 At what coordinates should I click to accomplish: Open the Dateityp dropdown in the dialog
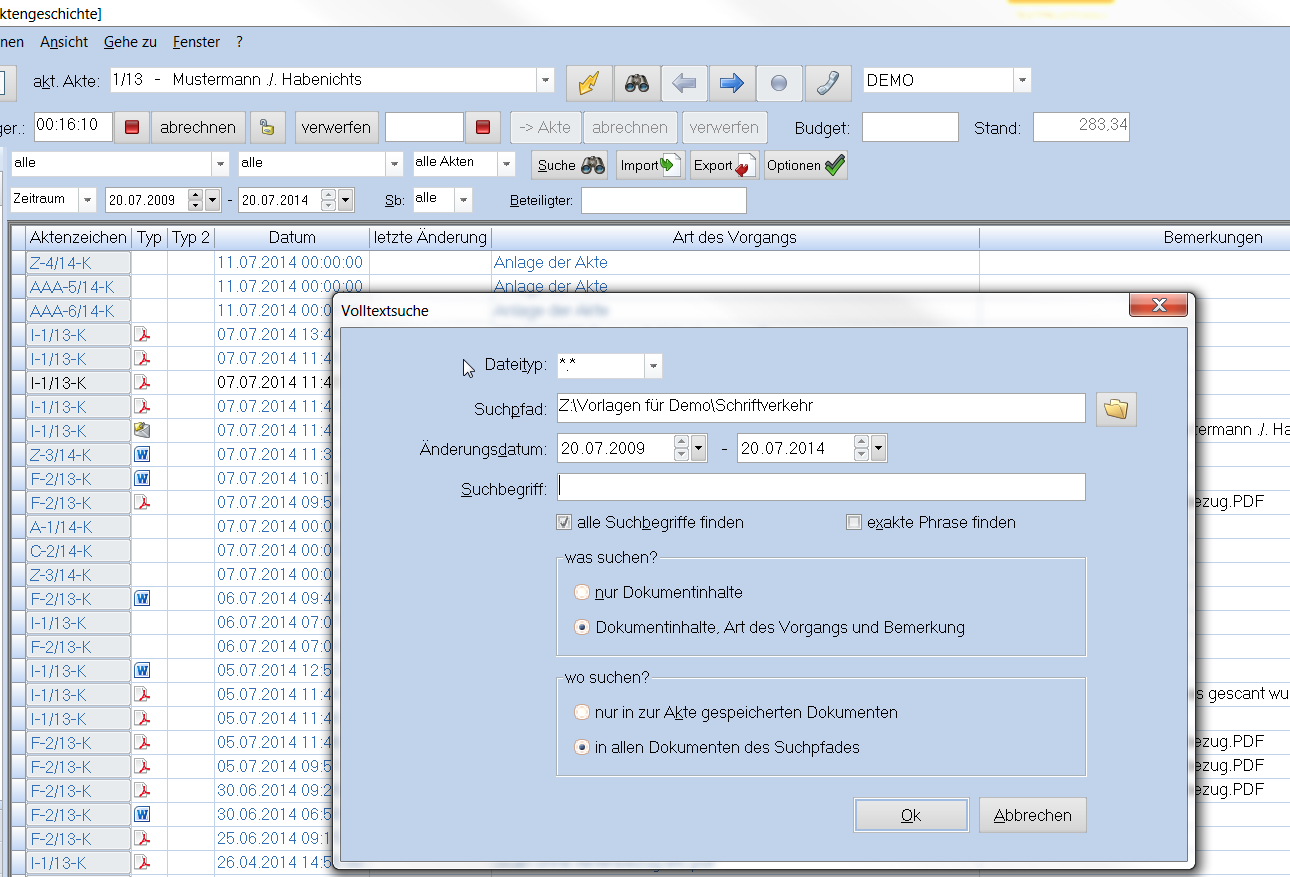click(x=653, y=367)
